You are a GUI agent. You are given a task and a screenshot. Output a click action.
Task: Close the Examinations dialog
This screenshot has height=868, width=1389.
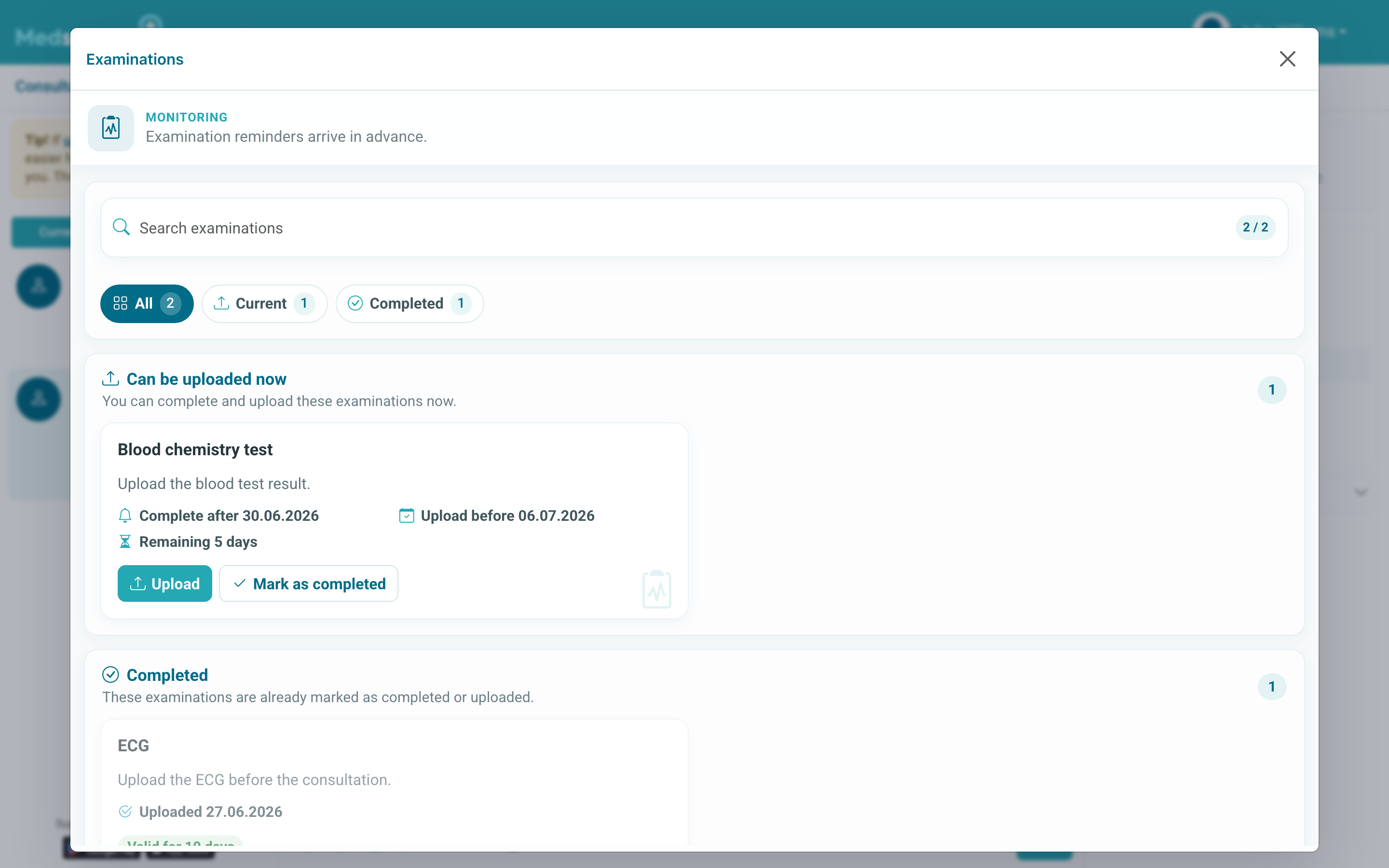[1287, 59]
